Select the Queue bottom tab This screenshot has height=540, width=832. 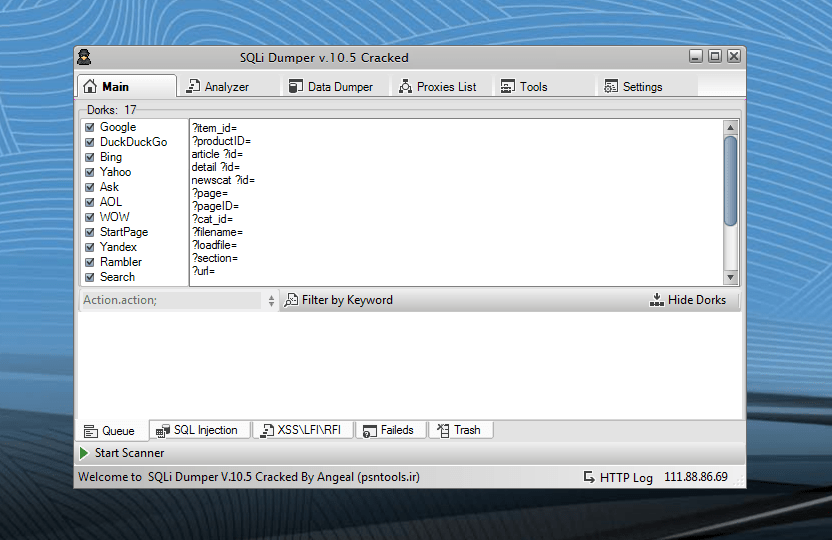coord(114,431)
